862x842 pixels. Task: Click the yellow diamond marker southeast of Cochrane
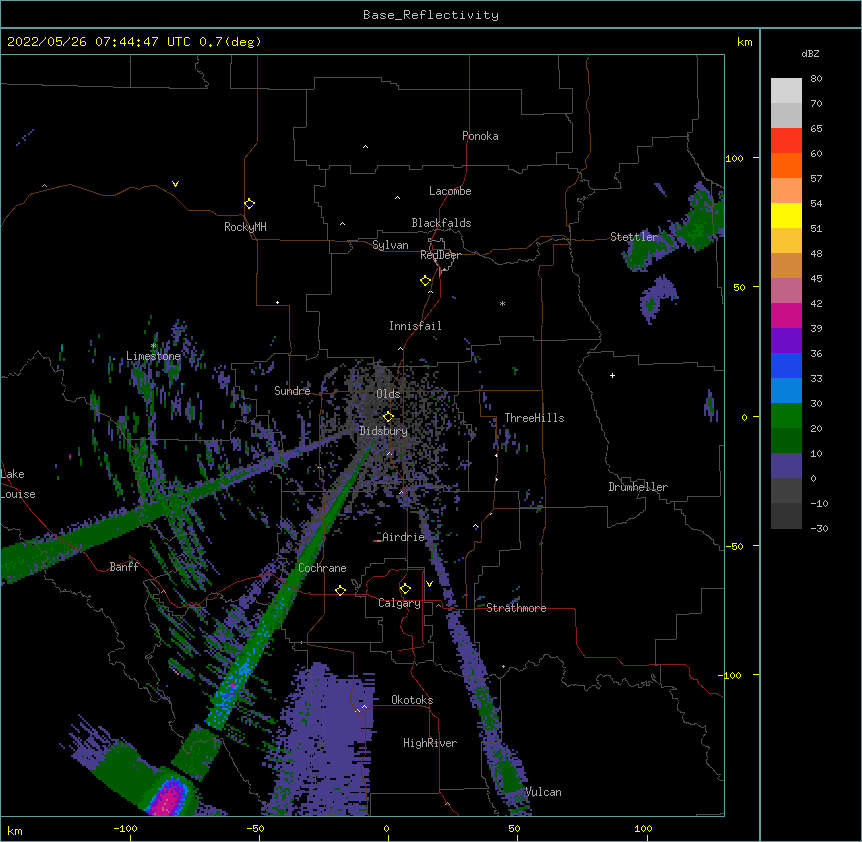click(x=340, y=590)
